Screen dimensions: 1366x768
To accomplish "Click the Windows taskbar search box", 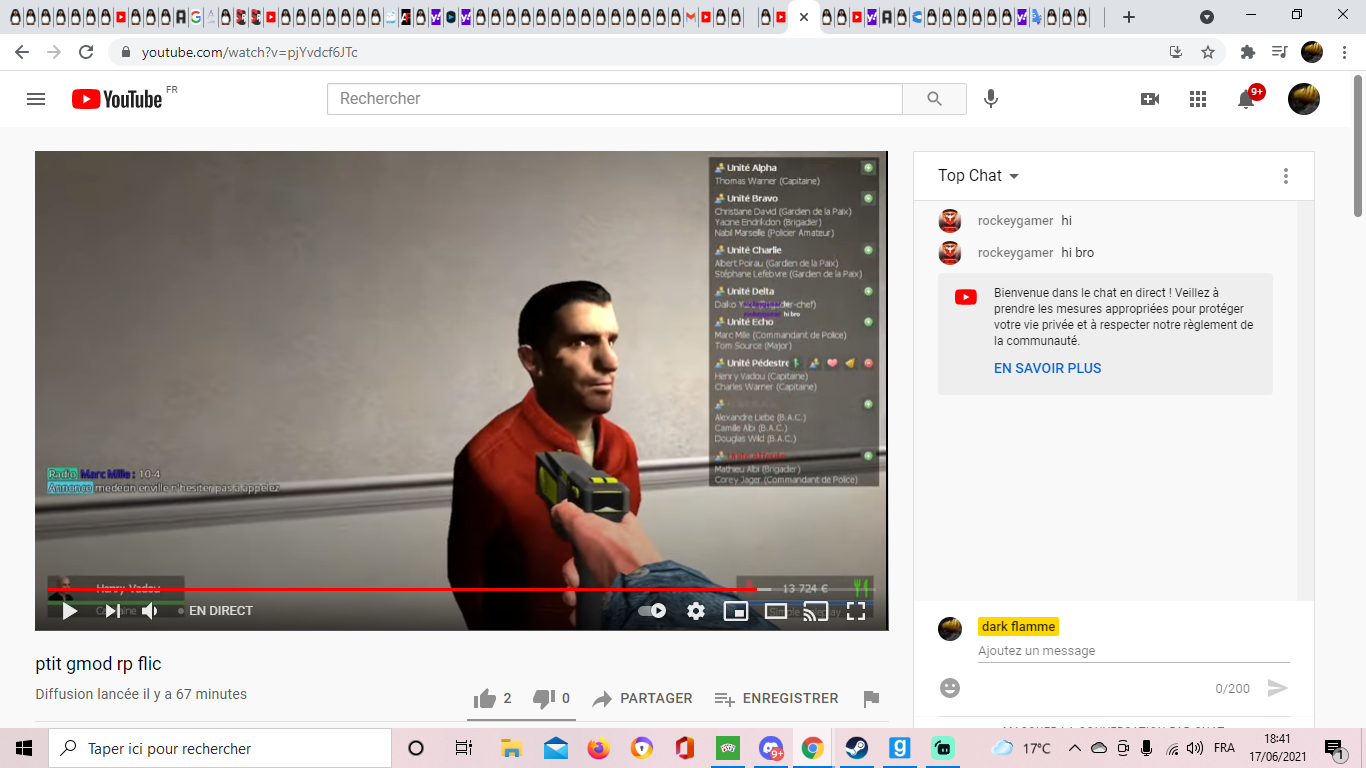I will [x=220, y=748].
